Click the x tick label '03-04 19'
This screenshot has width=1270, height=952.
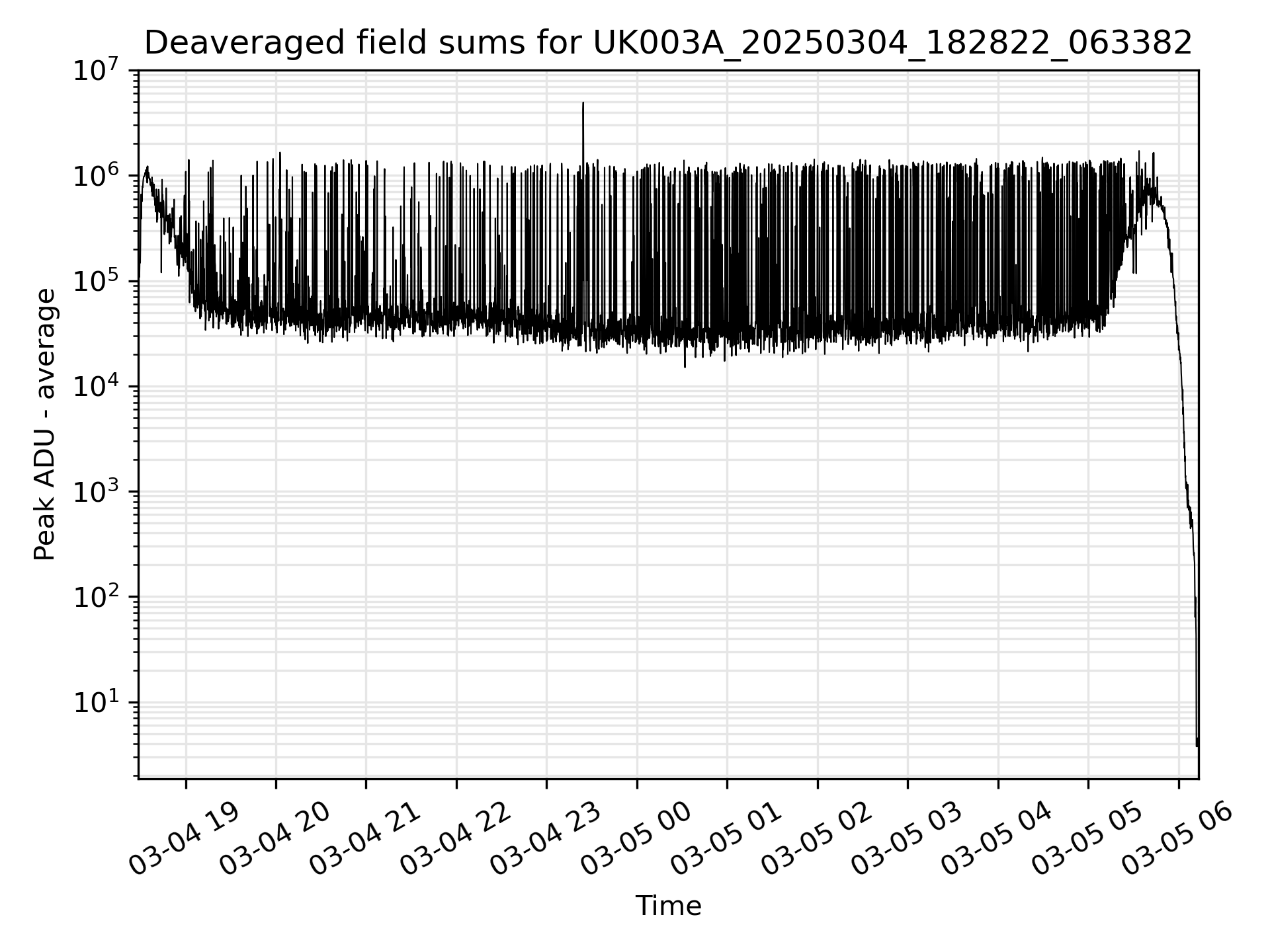point(185,839)
